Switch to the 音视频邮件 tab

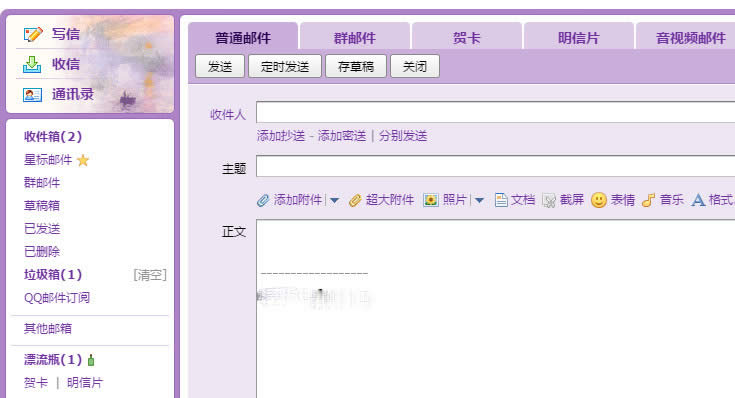click(686, 36)
